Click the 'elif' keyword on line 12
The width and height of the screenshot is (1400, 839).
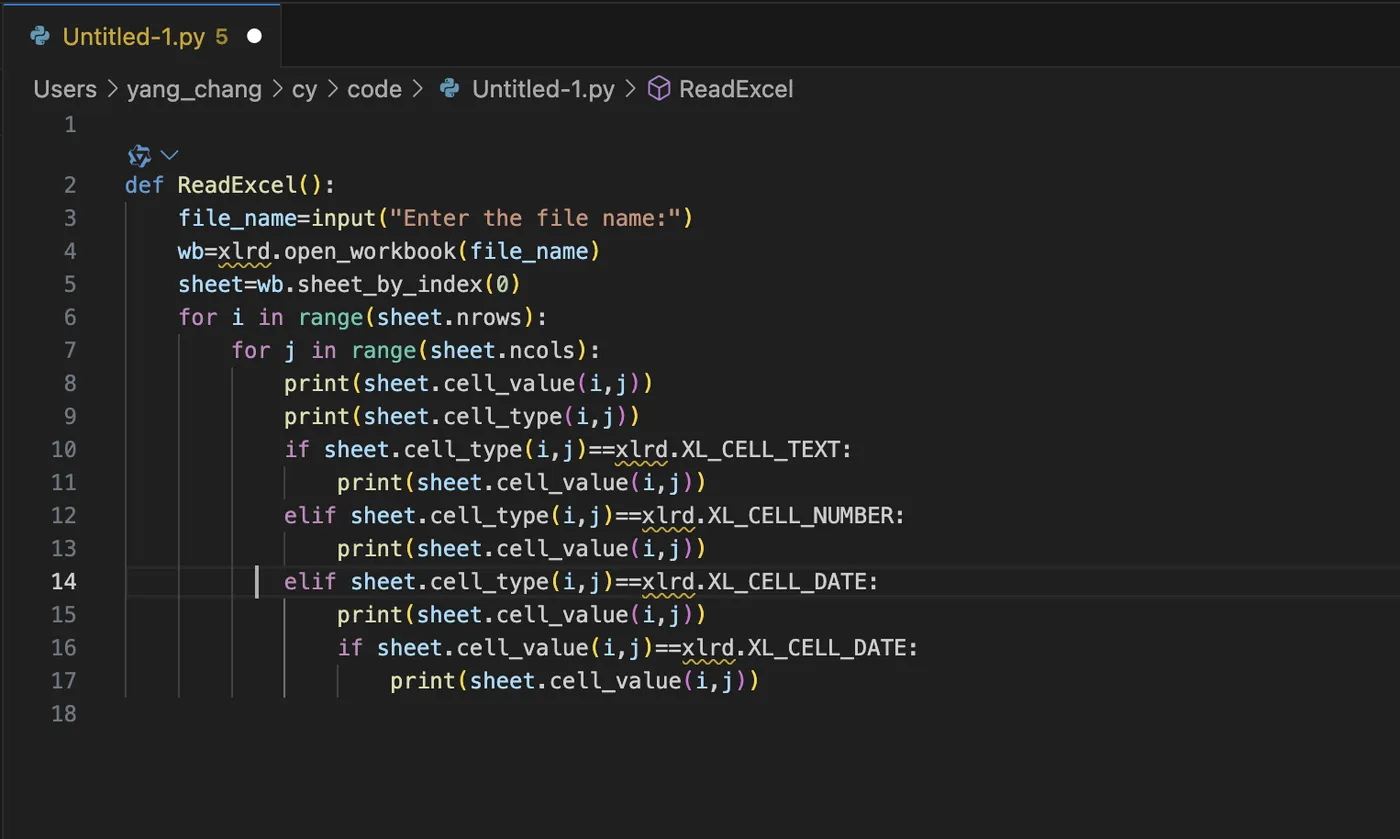tap(310, 515)
